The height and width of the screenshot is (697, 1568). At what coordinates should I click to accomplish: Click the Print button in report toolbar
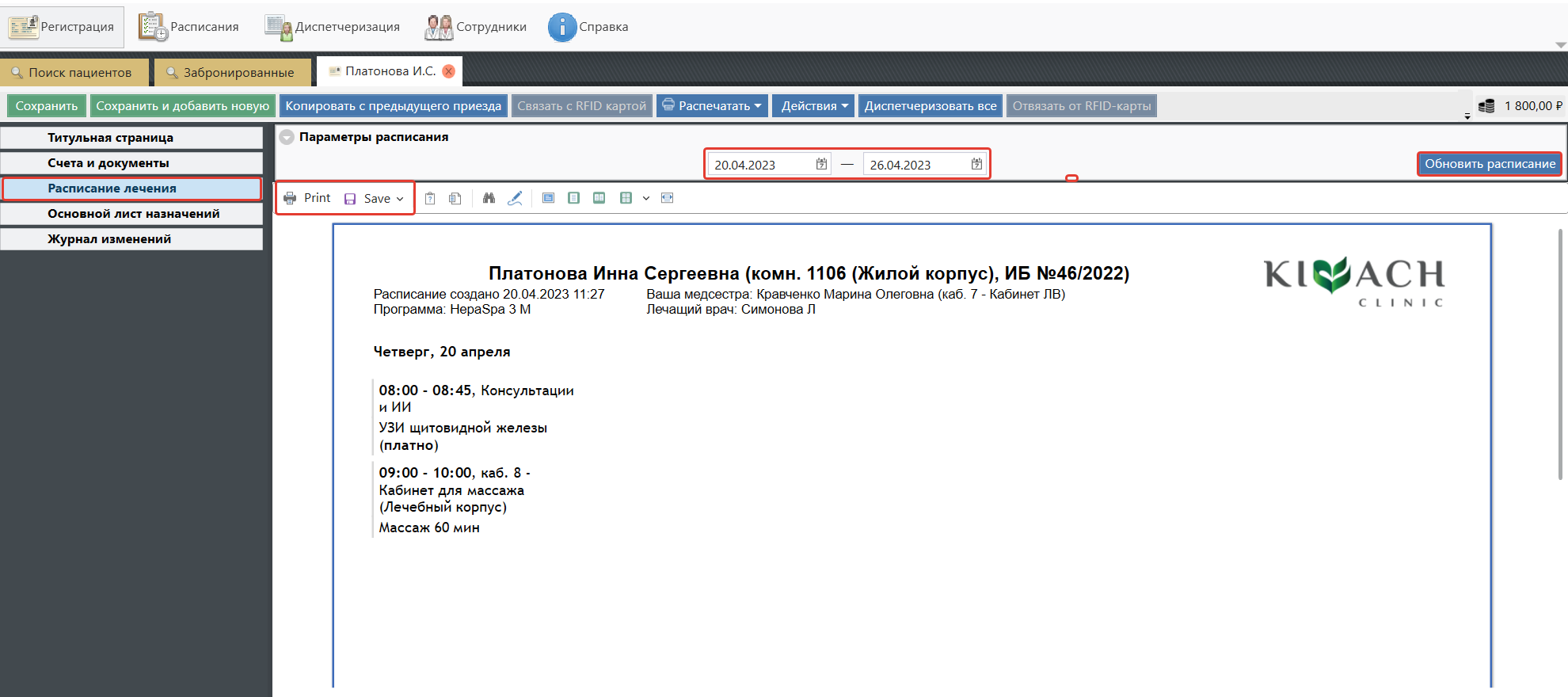307,198
